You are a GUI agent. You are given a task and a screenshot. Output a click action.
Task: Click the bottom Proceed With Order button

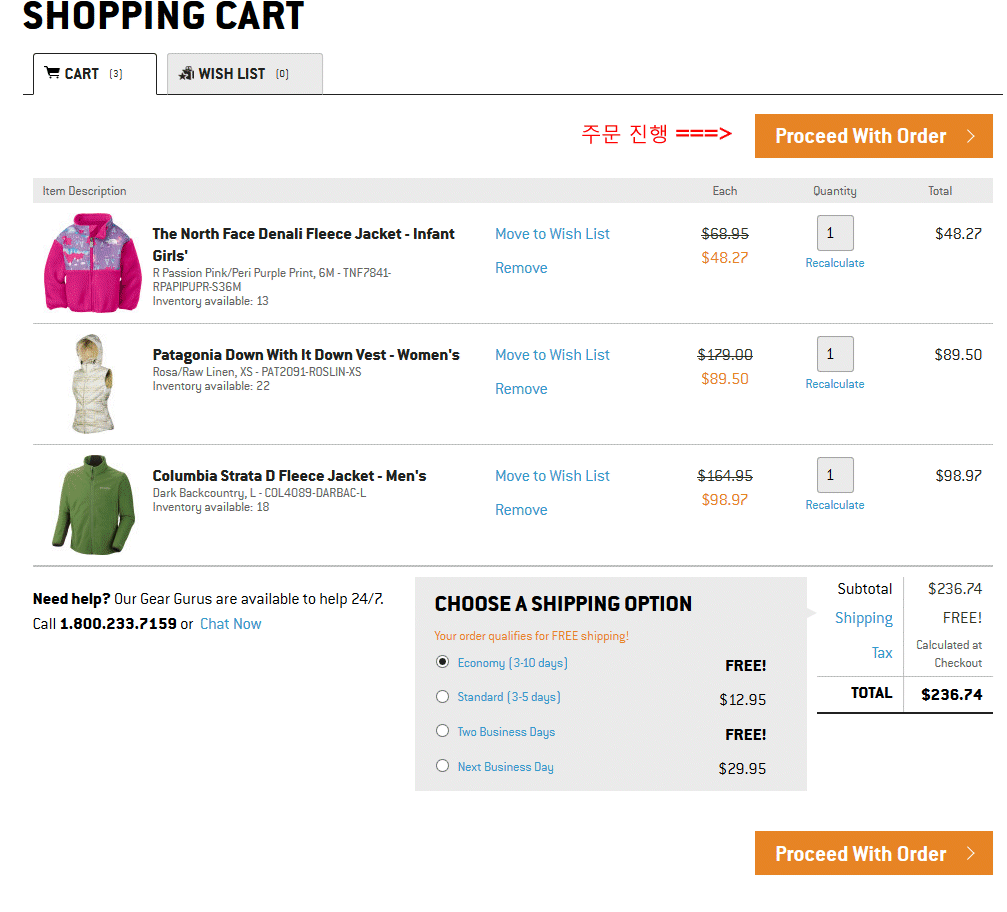872,853
